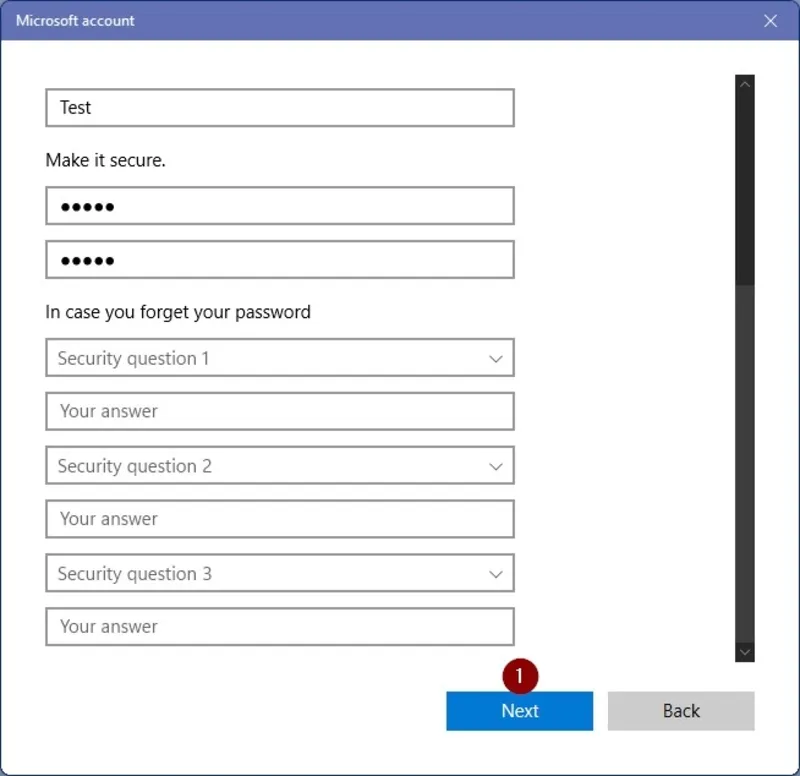Close the Microsoft account dialog
This screenshot has width=800, height=776.
(x=770, y=21)
